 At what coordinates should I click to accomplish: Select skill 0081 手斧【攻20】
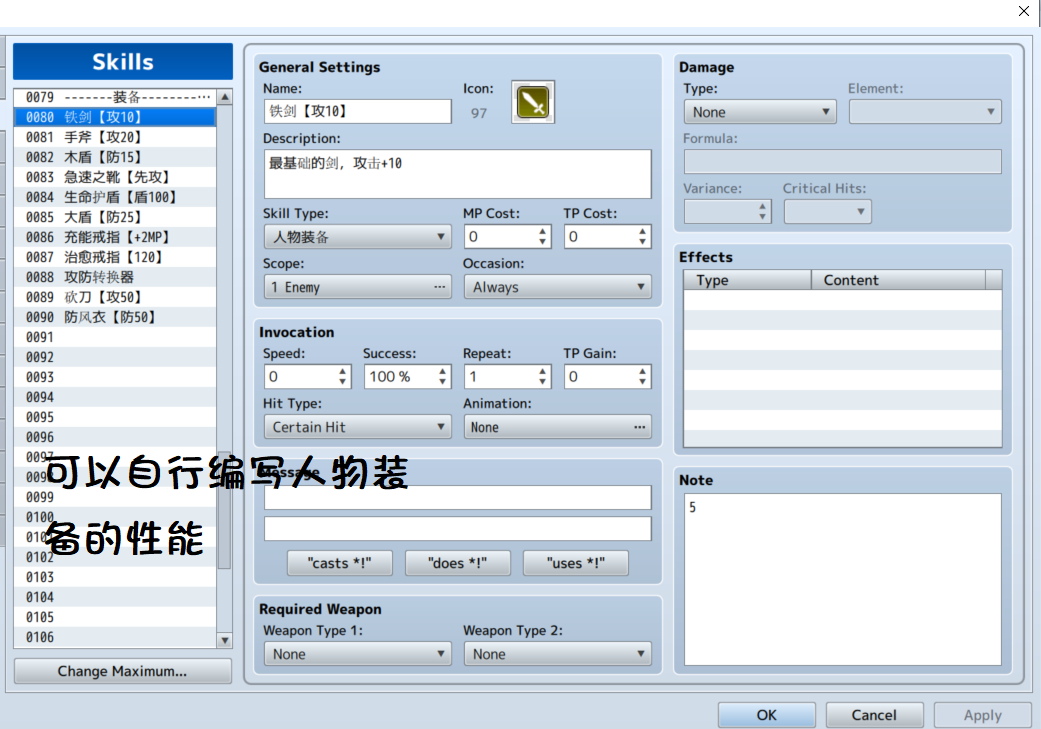click(115, 137)
